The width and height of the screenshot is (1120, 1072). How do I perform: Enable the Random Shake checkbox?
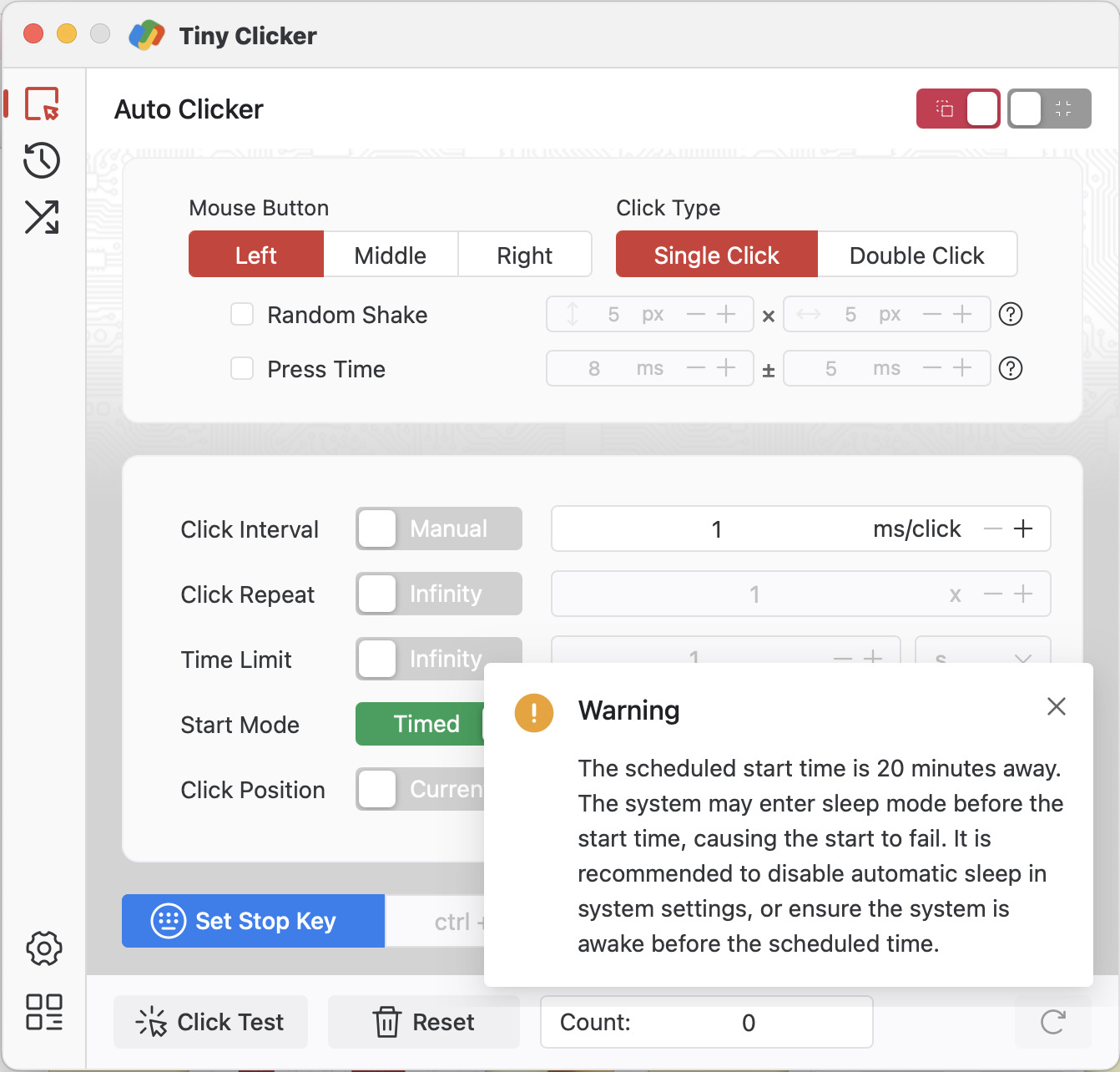242,315
